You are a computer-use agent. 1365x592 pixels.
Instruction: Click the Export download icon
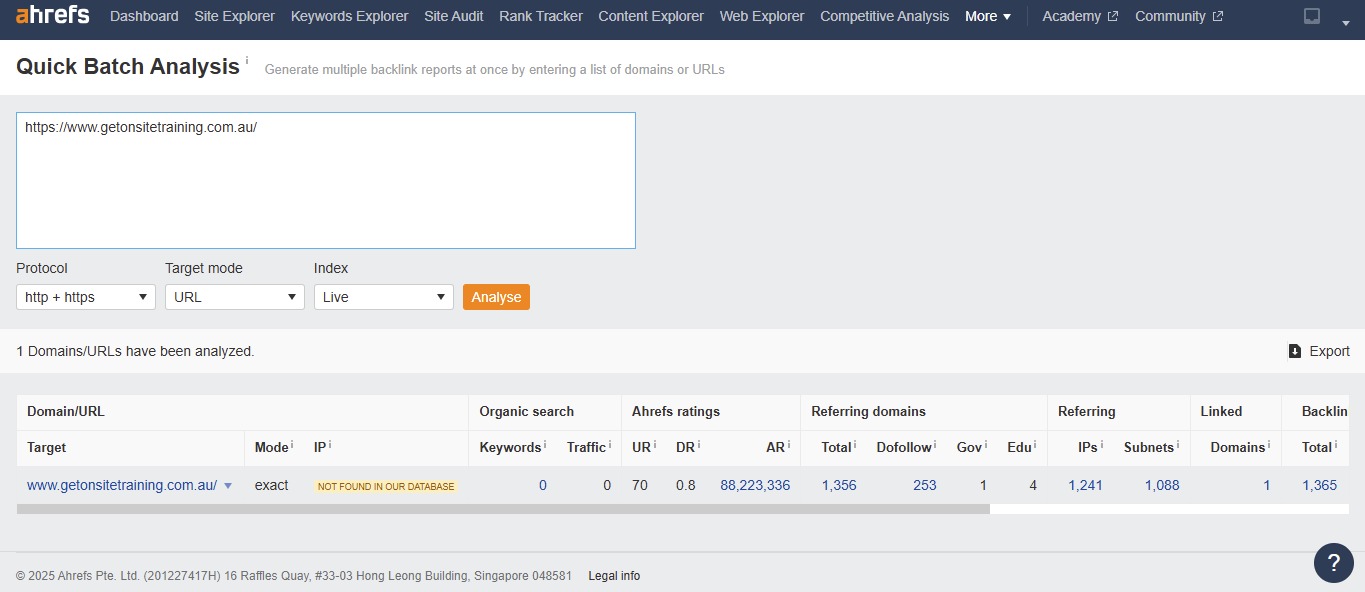coord(1295,351)
